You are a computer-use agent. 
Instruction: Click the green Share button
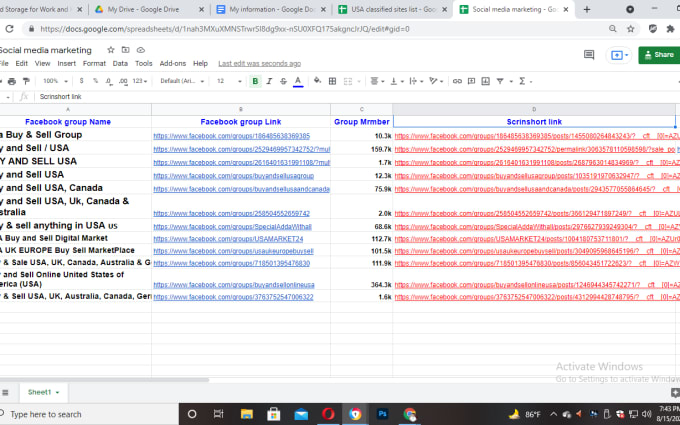click(x=659, y=55)
